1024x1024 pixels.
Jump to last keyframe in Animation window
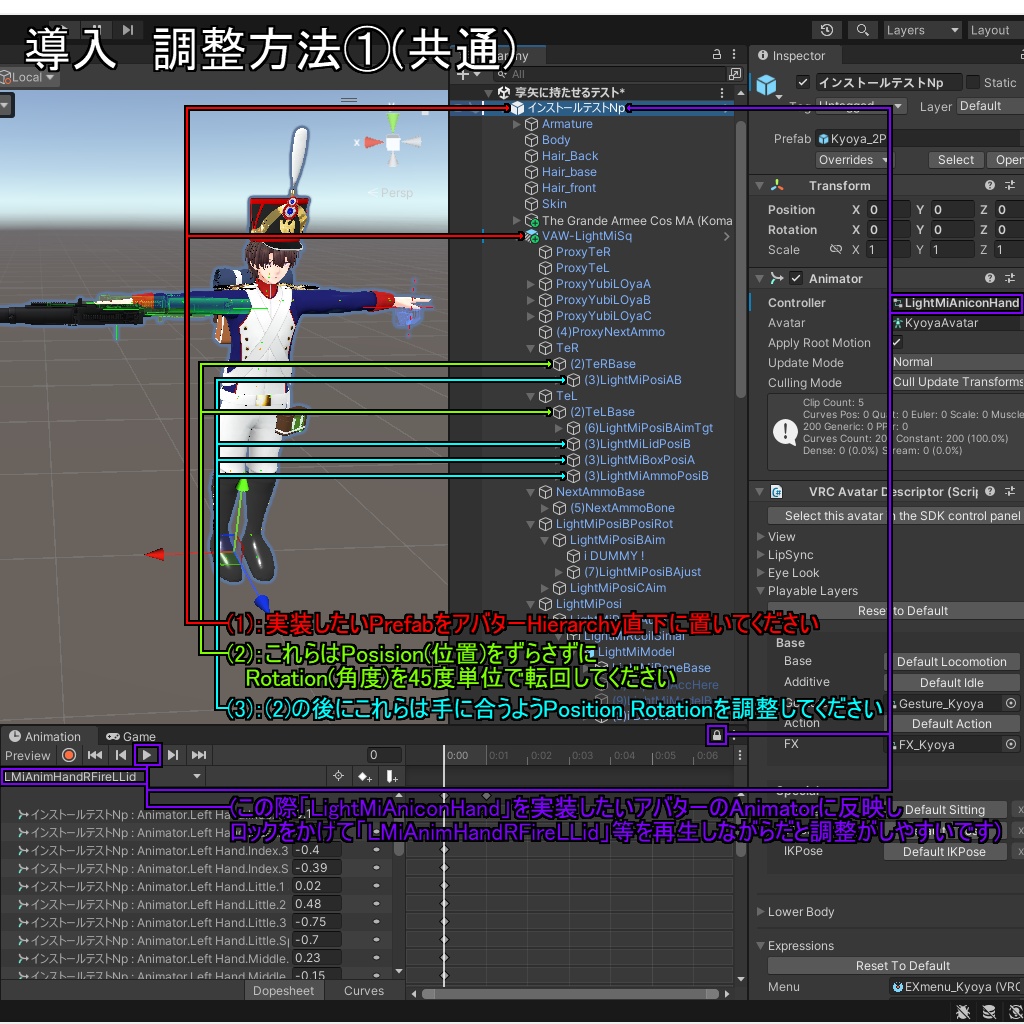coord(199,755)
